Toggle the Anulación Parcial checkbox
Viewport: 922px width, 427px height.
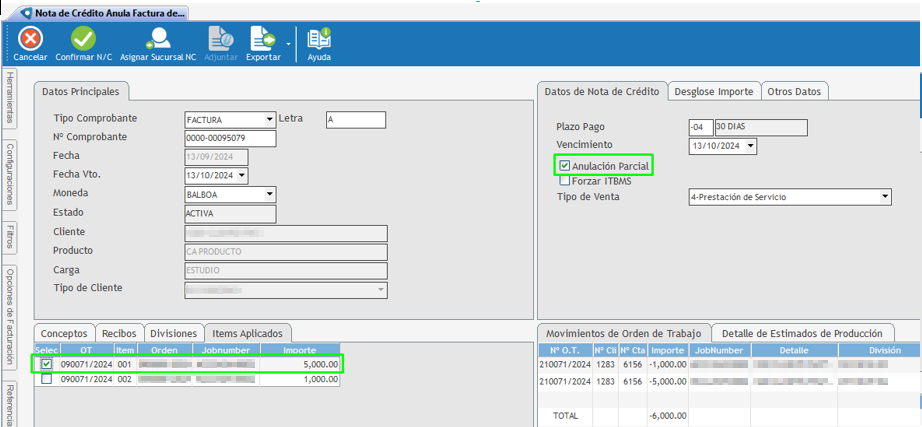[x=565, y=165]
